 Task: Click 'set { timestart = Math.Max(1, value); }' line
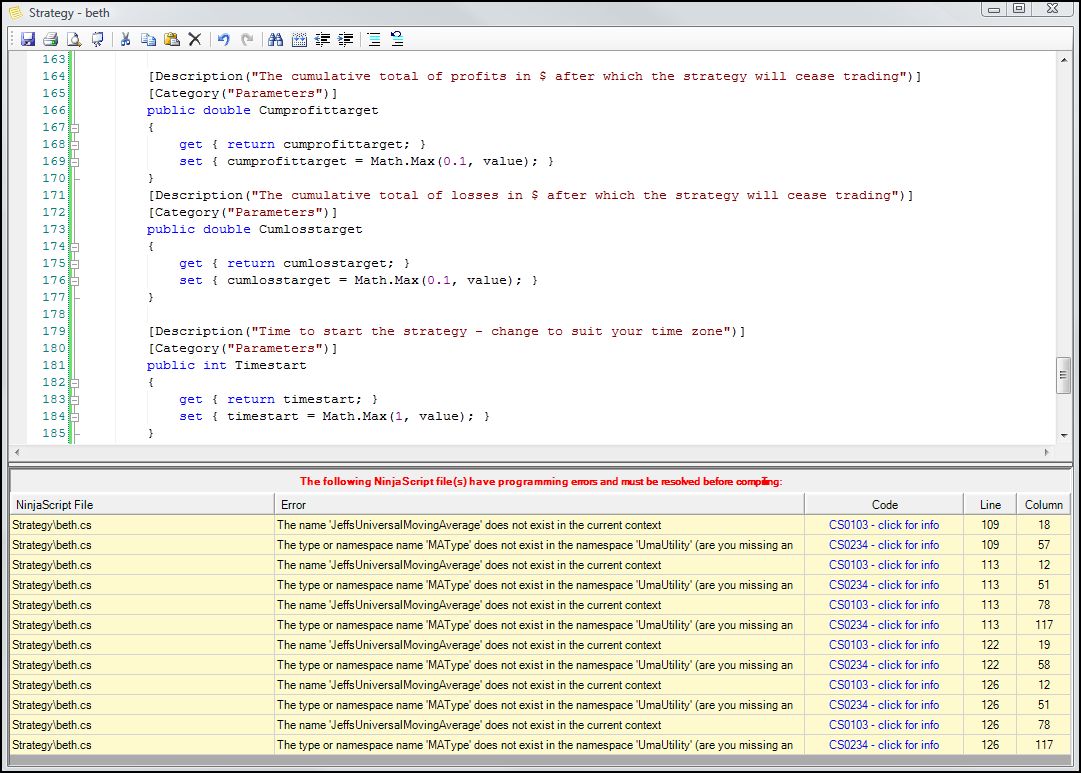coord(334,416)
